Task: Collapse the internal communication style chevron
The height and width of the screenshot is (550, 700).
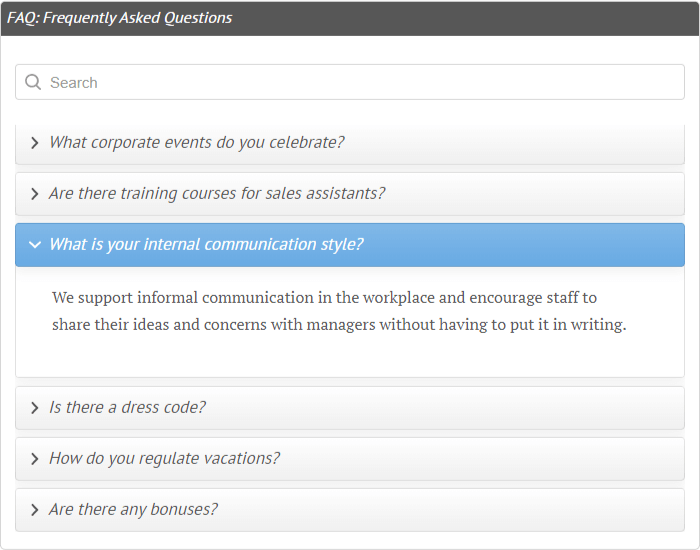Action: (34, 245)
